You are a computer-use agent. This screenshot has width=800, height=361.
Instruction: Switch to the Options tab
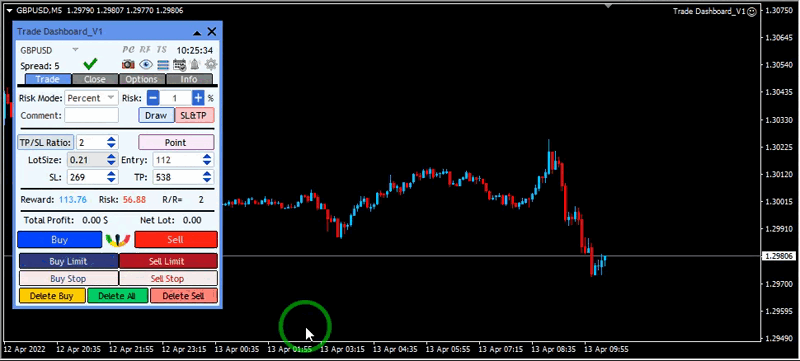(x=141, y=79)
